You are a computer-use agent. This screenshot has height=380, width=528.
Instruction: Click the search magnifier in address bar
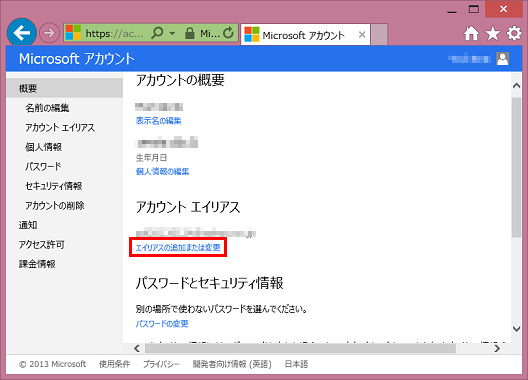tap(157, 33)
